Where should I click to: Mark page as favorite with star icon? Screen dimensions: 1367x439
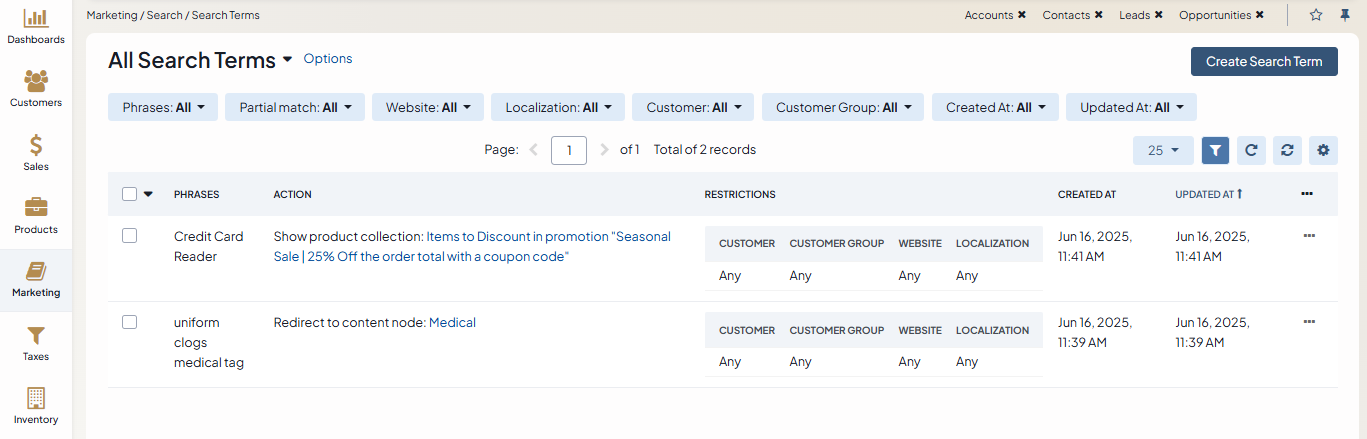(x=1316, y=15)
